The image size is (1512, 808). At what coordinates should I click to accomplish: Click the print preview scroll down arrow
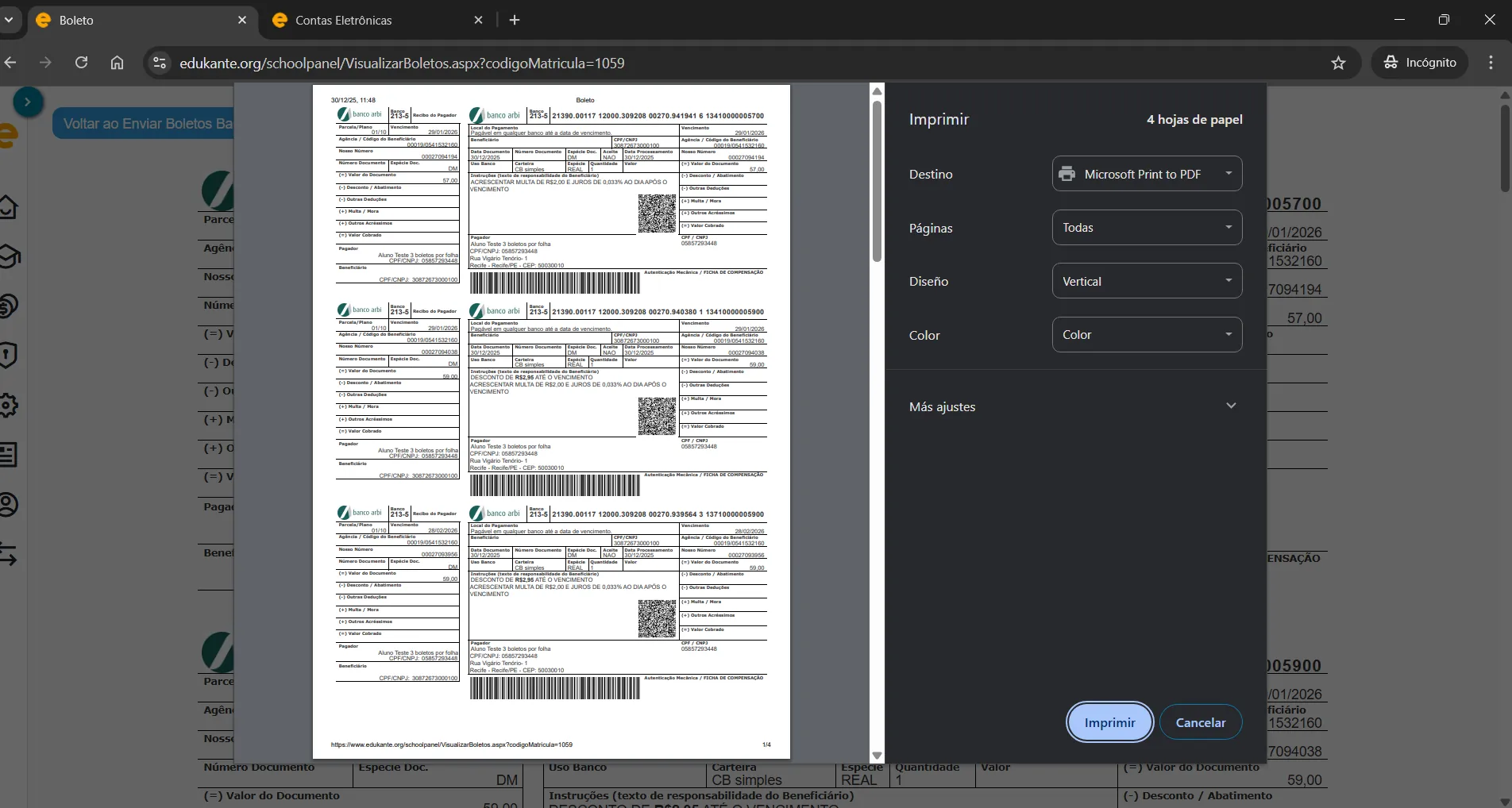click(877, 756)
